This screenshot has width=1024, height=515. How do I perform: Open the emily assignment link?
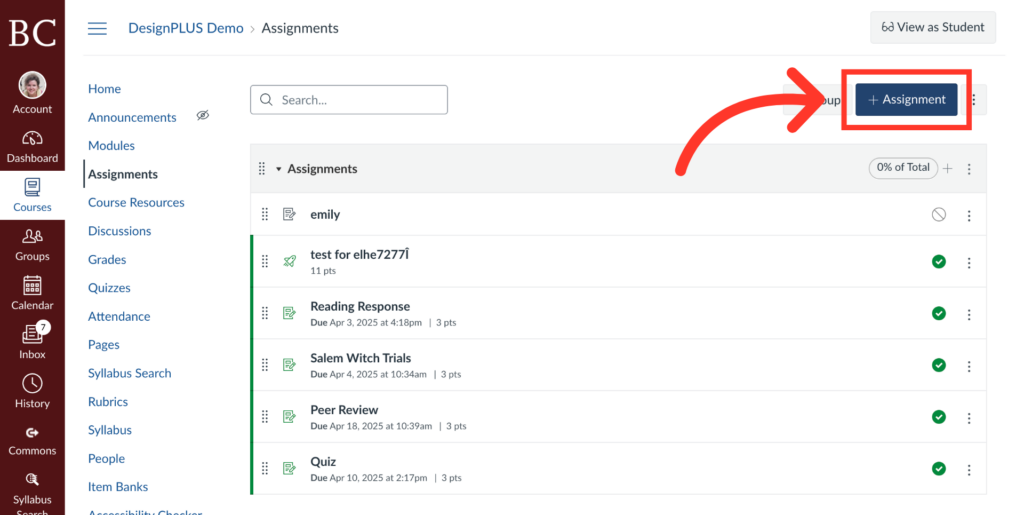click(325, 214)
